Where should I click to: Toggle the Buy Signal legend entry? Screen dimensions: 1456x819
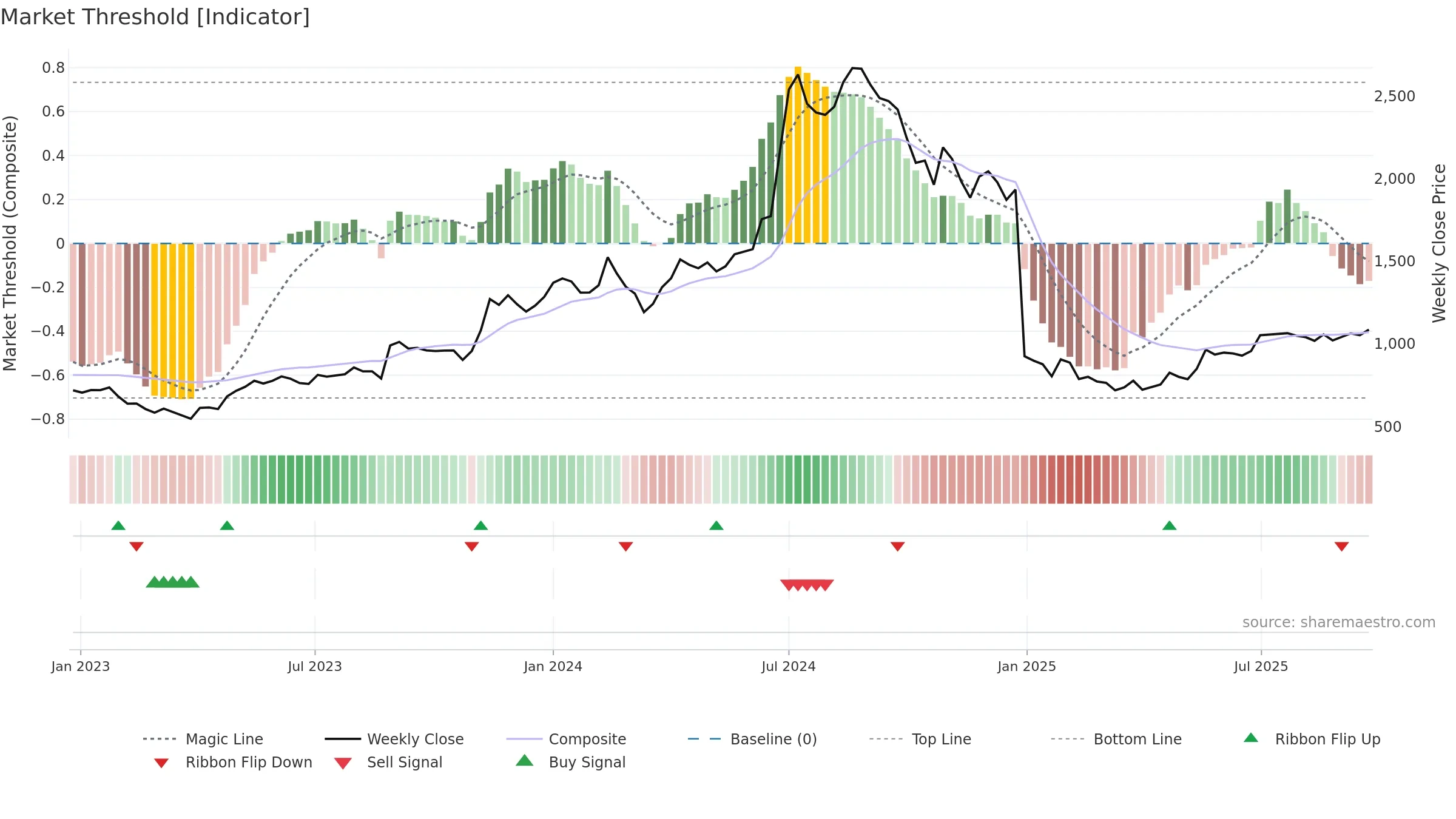click(570, 762)
